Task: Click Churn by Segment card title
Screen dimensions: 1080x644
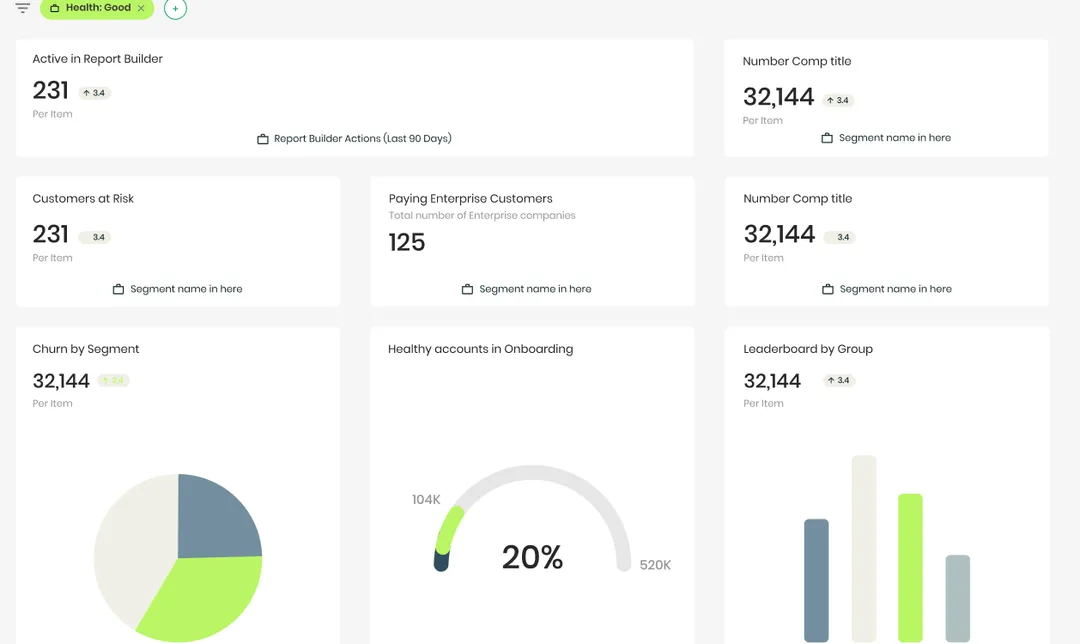Action: point(86,349)
